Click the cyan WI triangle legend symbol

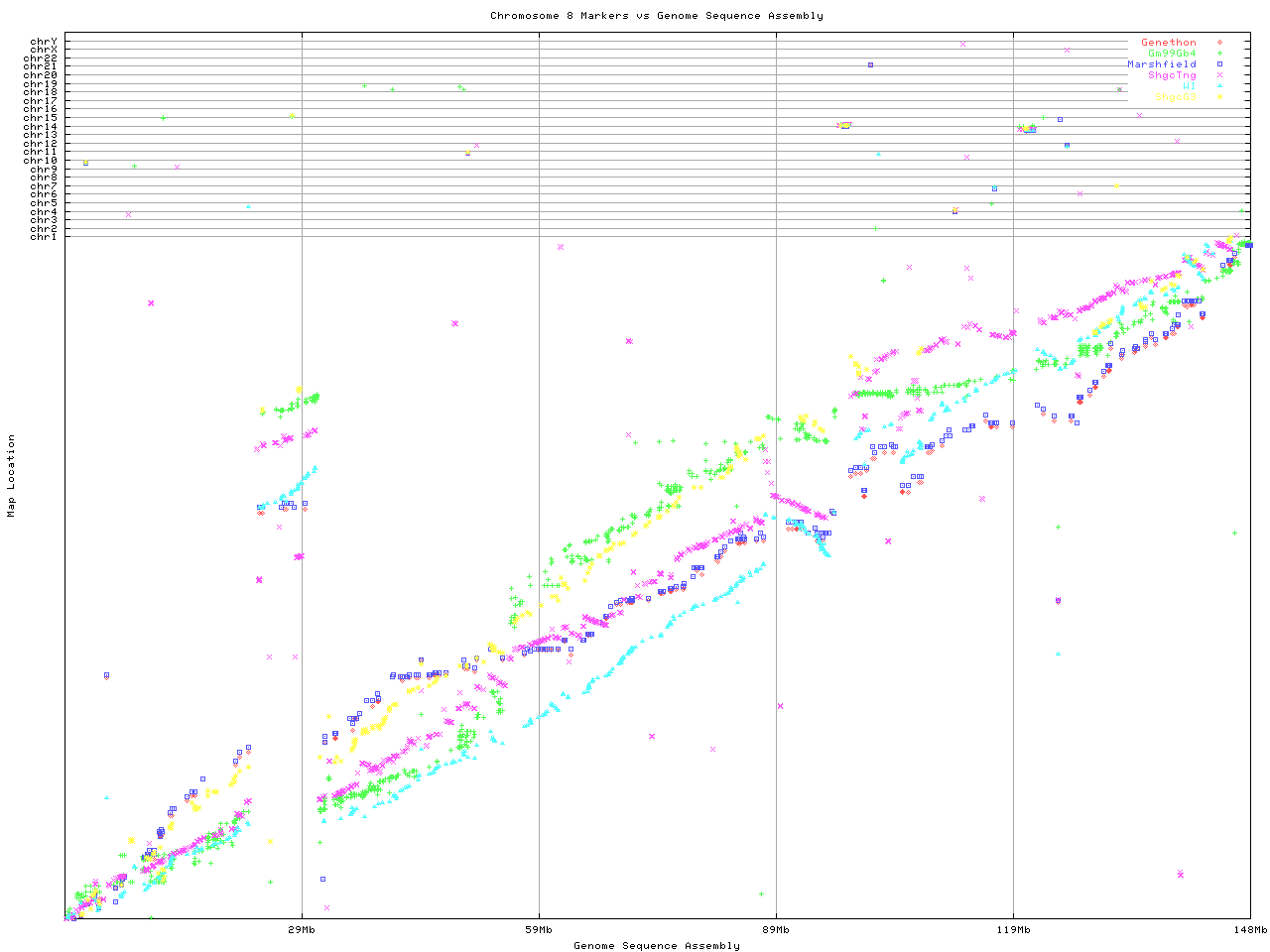click(x=1219, y=86)
